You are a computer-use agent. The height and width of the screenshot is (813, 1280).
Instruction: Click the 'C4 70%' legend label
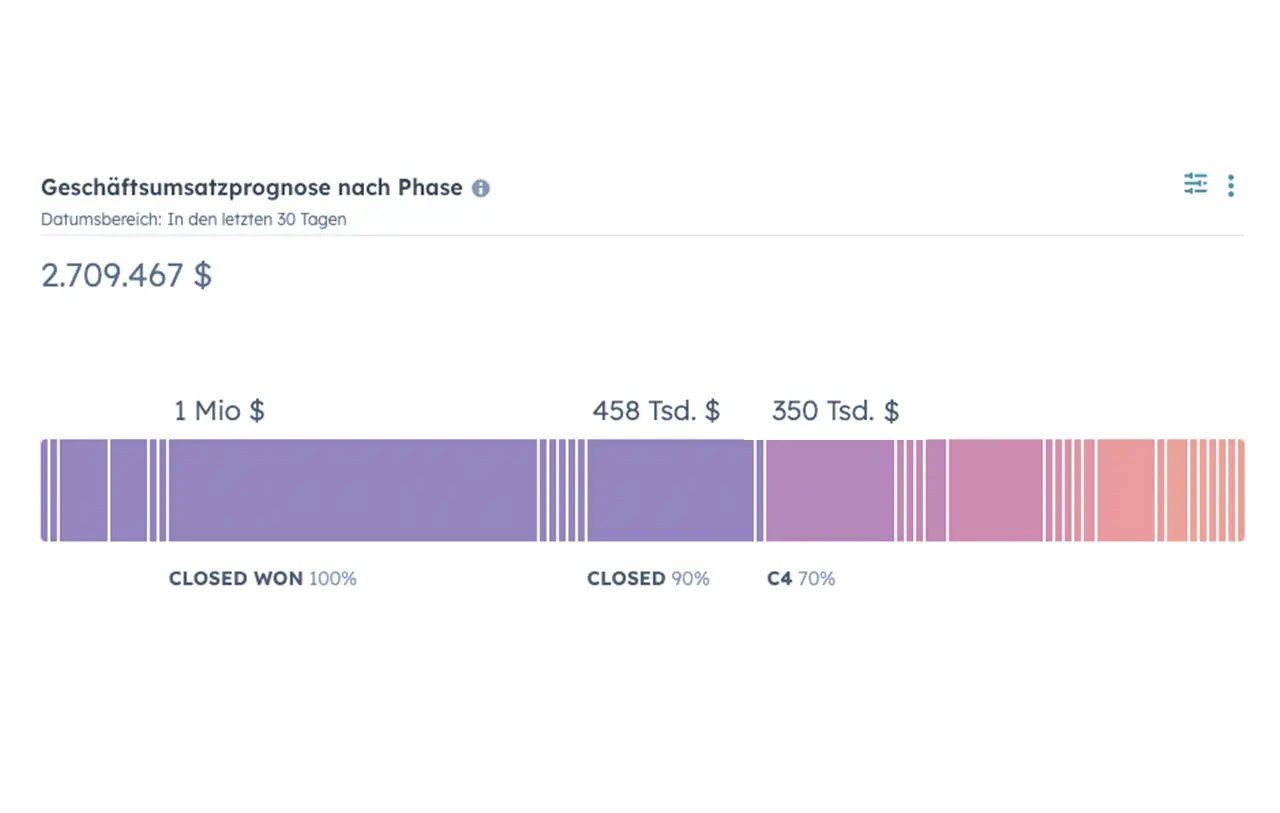800,578
